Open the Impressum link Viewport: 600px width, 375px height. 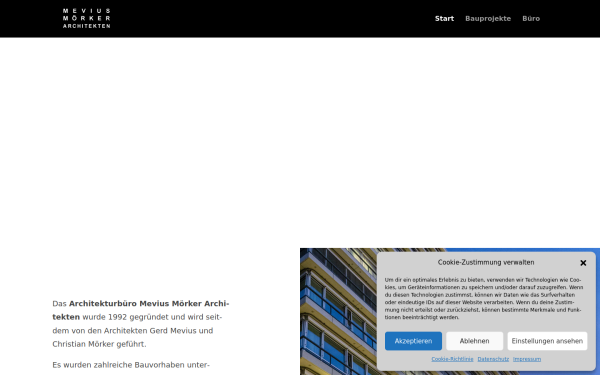(x=527, y=359)
